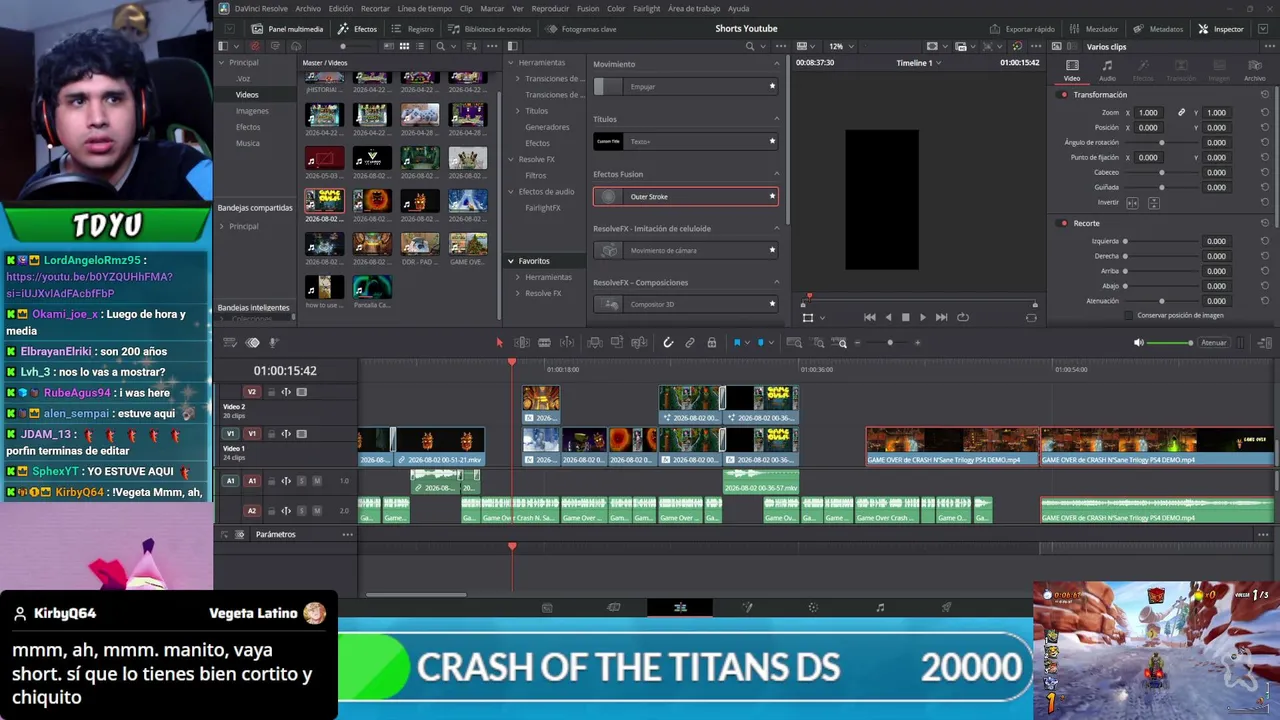Screen dimensions: 1280x720
Task: Open the timeline view options icon
Action: click(x=230, y=343)
